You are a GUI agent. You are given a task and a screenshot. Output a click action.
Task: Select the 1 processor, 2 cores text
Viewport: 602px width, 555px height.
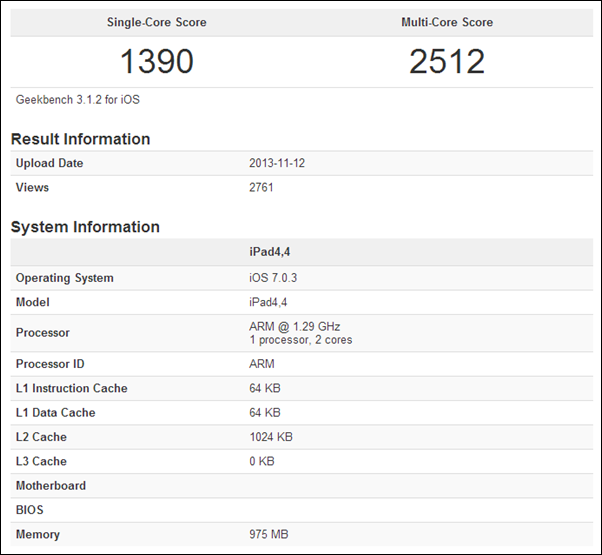(x=301, y=340)
